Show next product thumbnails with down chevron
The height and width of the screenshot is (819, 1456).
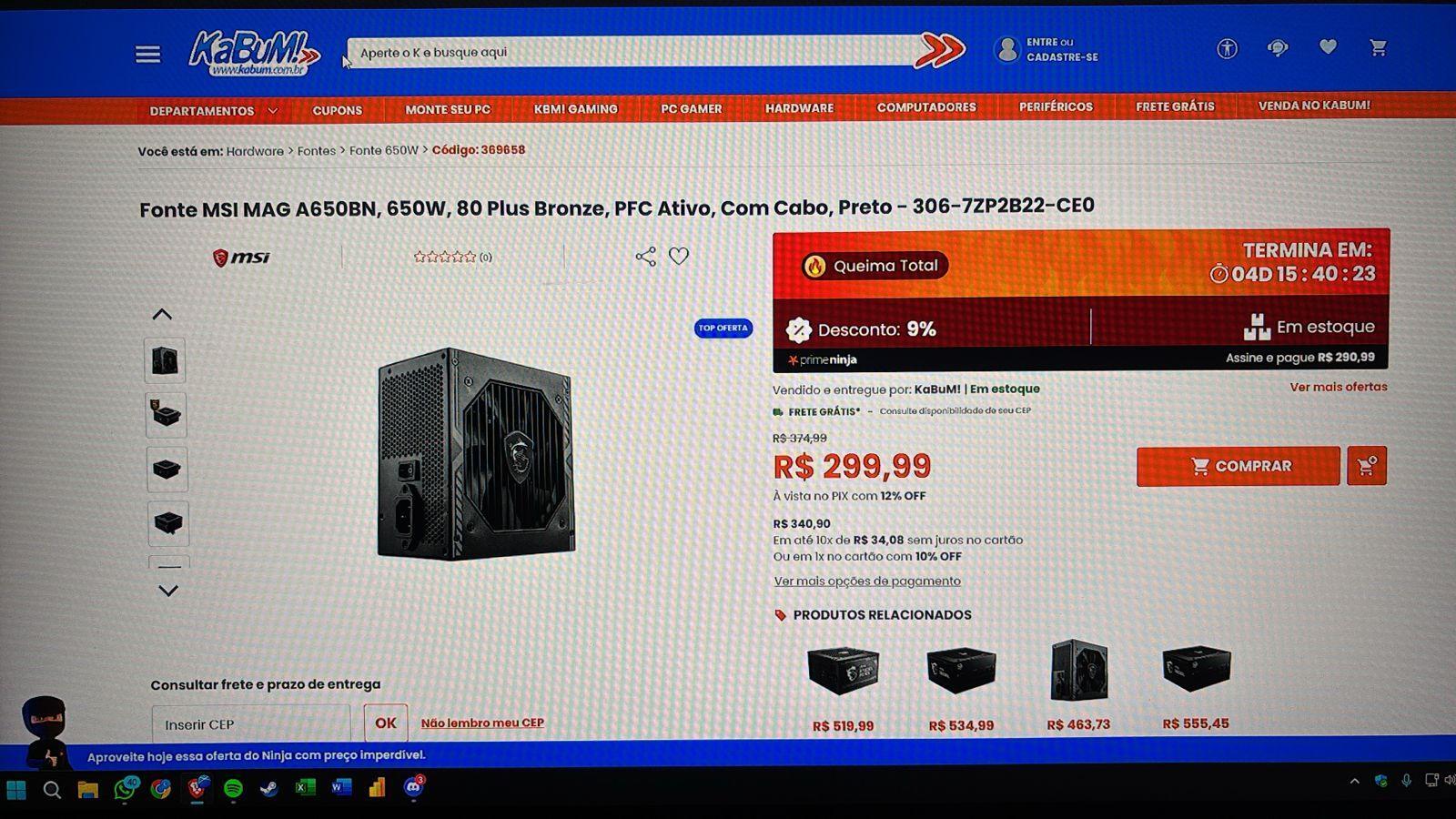point(168,591)
